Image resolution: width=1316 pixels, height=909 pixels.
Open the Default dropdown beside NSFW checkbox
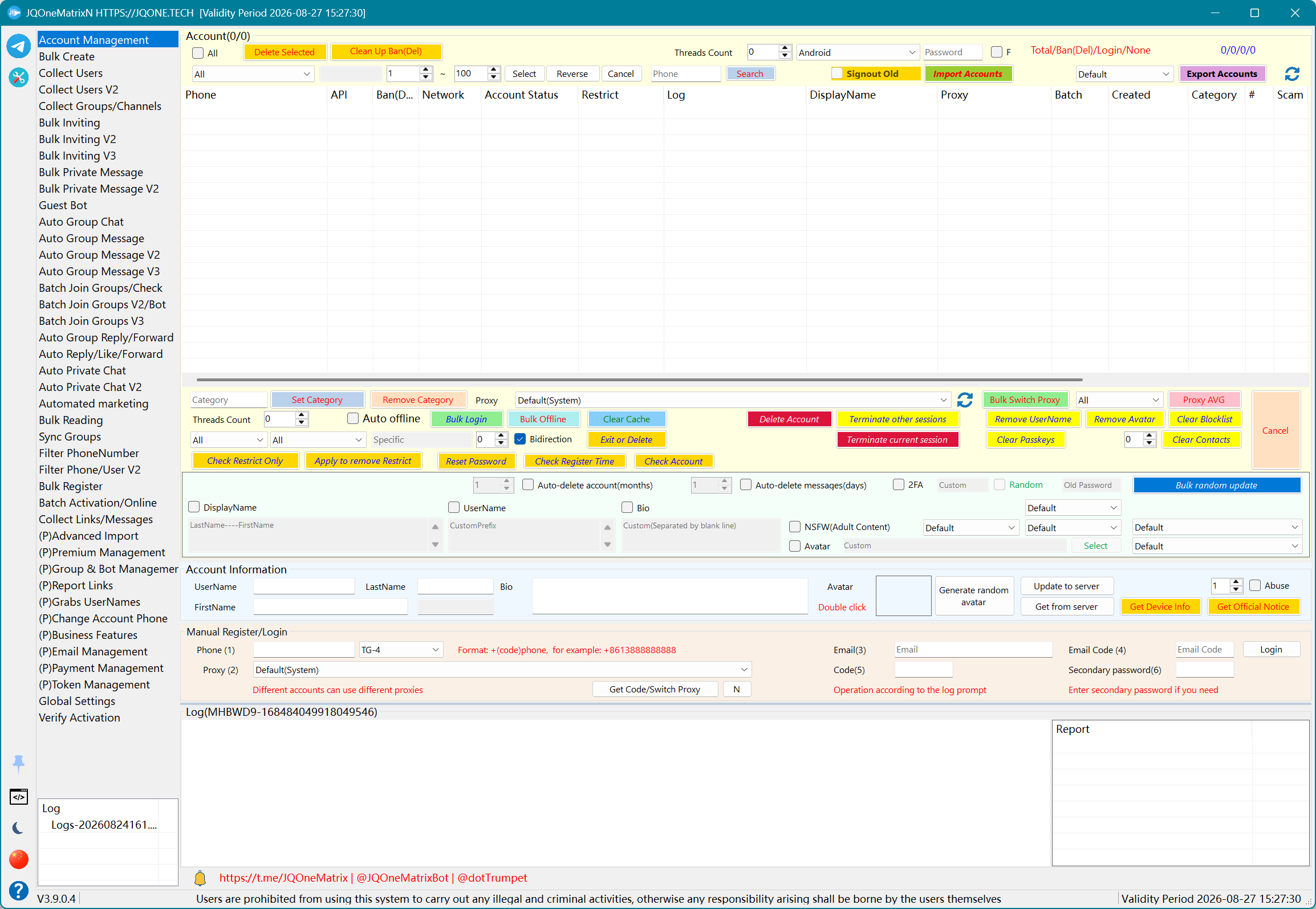[x=971, y=528]
